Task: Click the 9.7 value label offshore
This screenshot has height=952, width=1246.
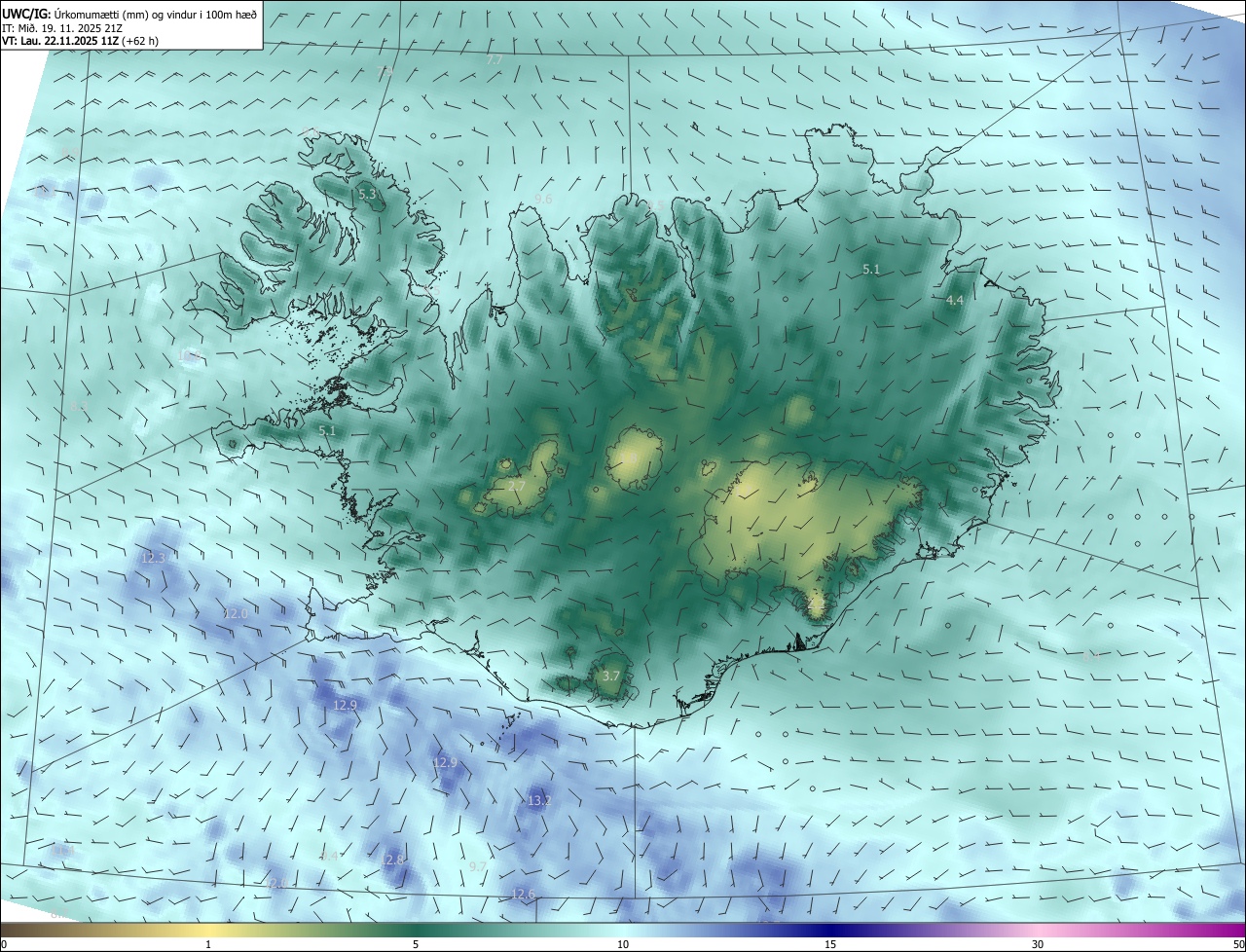Action: pyautogui.click(x=478, y=866)
